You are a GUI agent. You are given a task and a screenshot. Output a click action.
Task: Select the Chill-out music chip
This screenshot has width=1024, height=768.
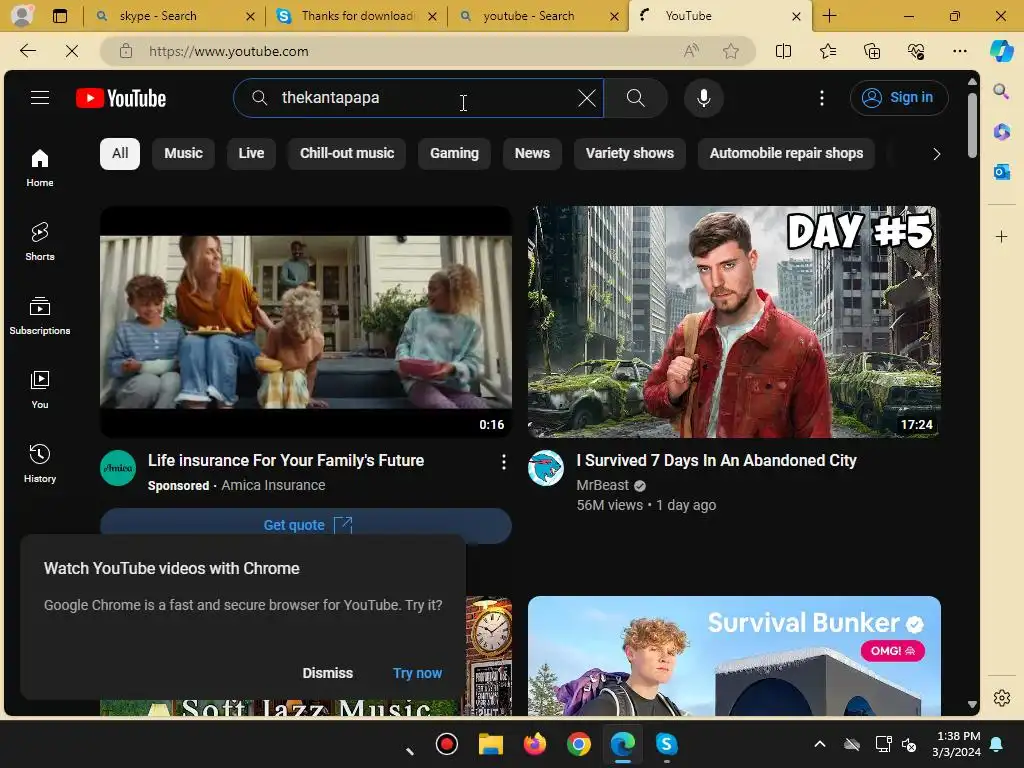347,153
